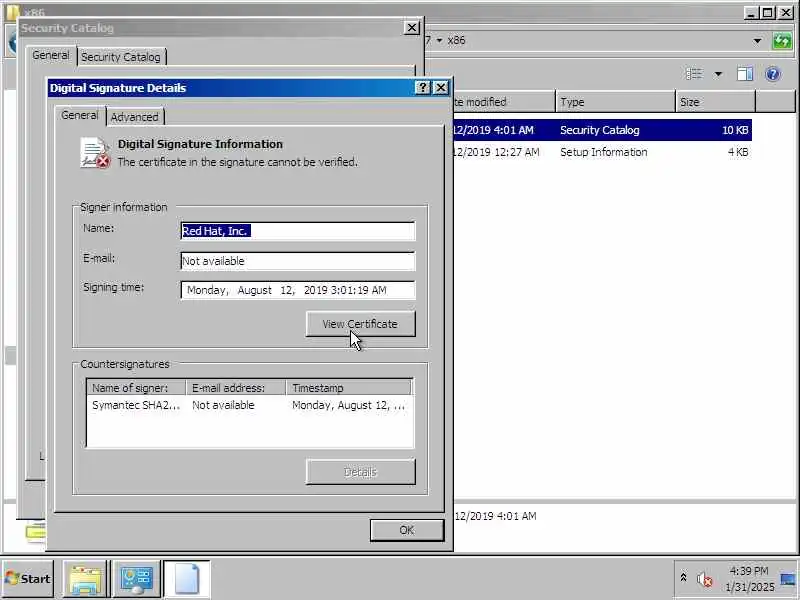Change the view with the views icon
Viewport: 800px width, 600px height.
(x=694, y=74)
